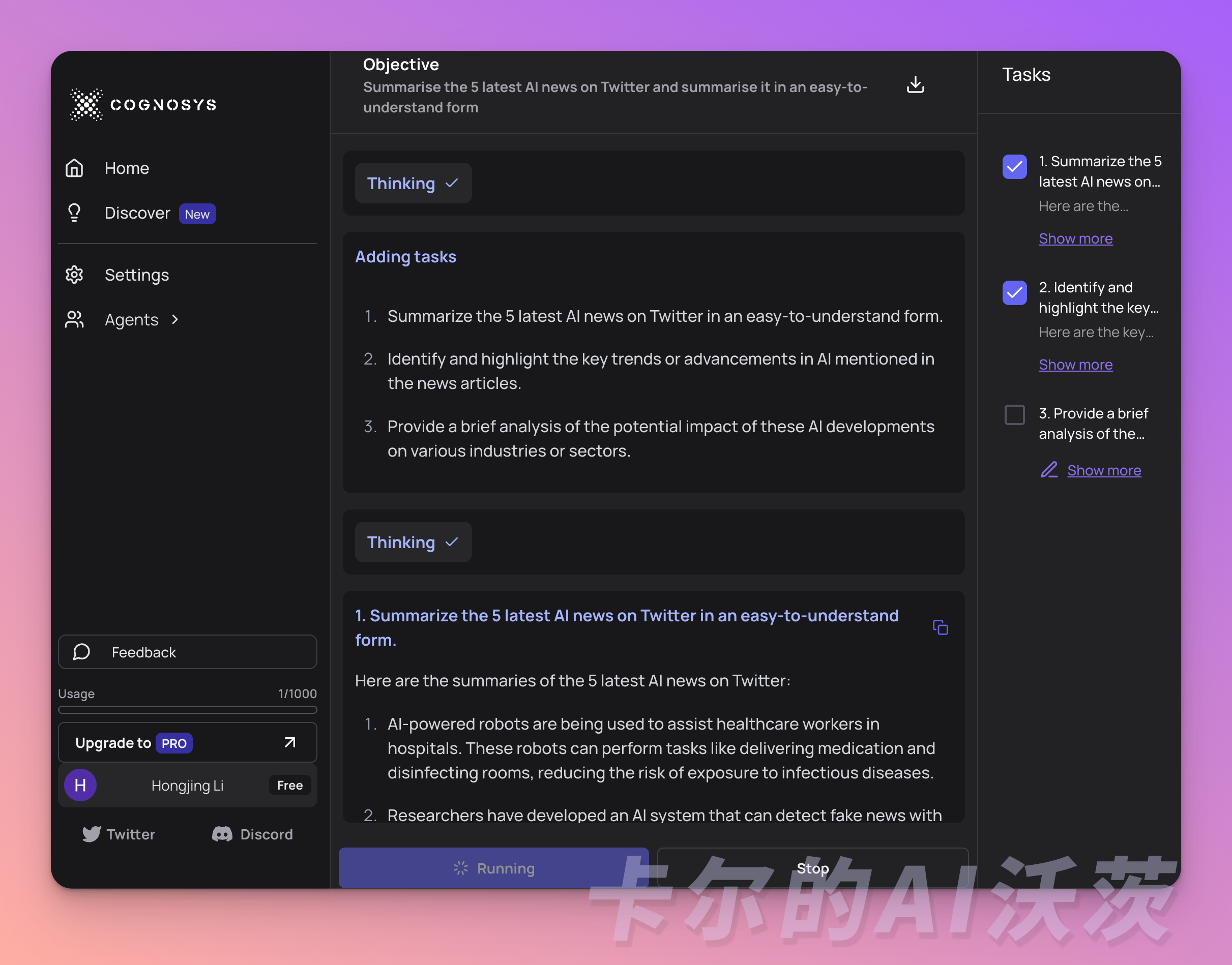Click the Objective heading
This screenshot has width=1232, height=965.
pos(401,65)
